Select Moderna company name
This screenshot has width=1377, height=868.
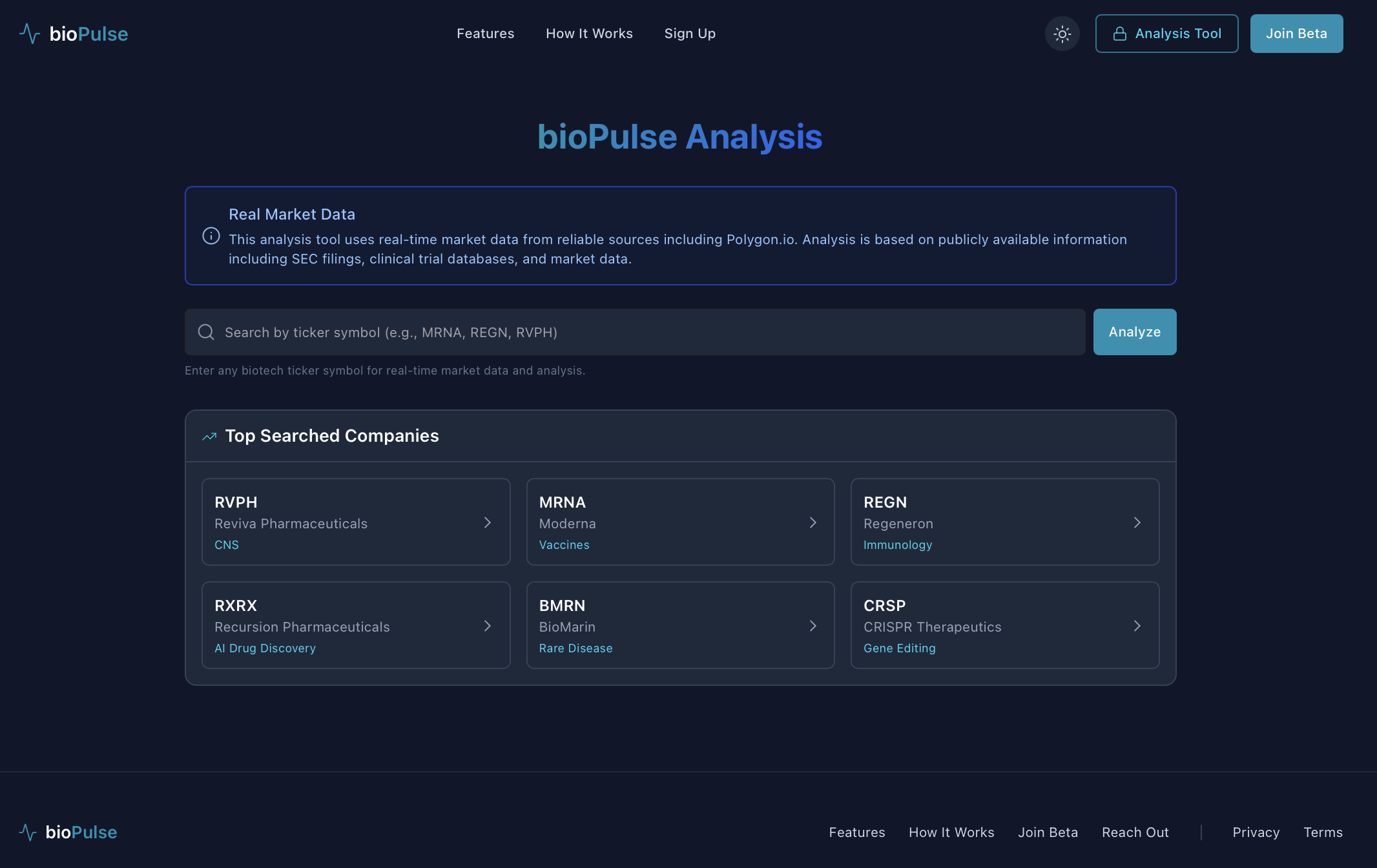pos(567,524)
